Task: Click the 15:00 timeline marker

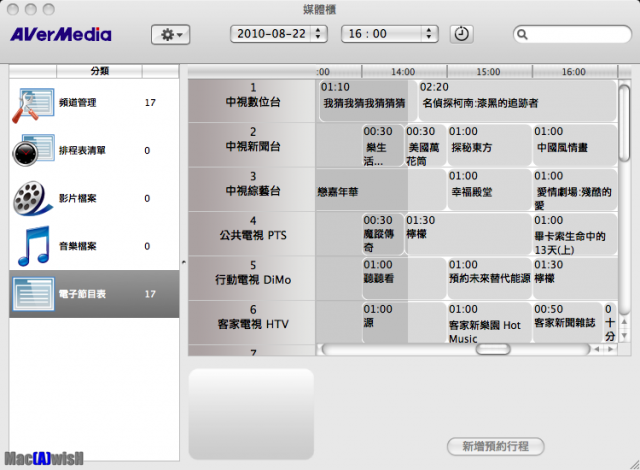Action: (488, 72)
